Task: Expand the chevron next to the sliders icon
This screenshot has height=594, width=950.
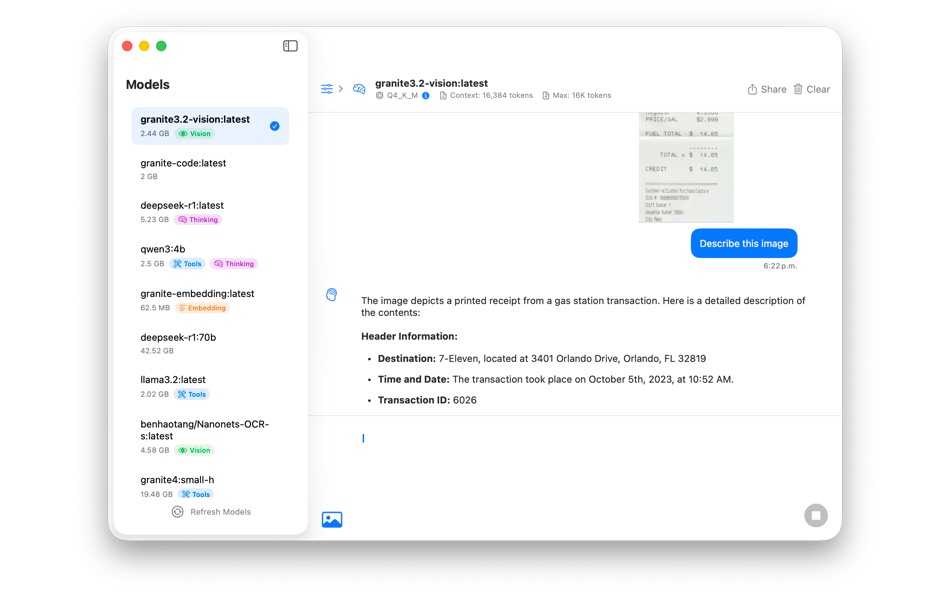Action: pyautogui.click(x=342, y=88)
